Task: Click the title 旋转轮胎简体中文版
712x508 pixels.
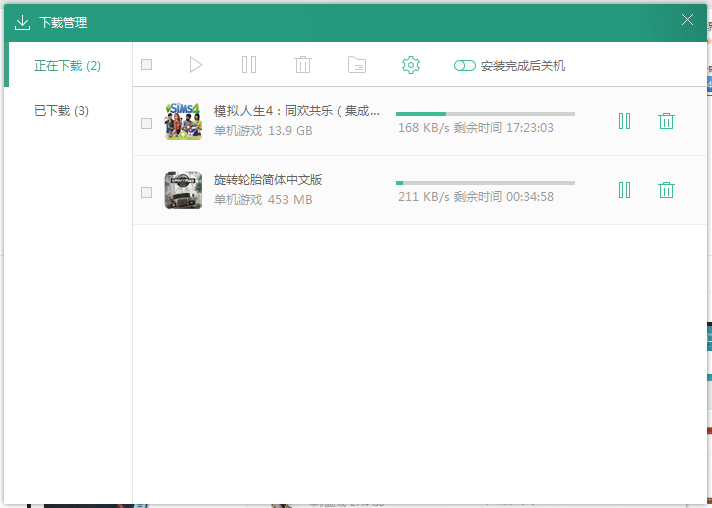Action: 268,180
